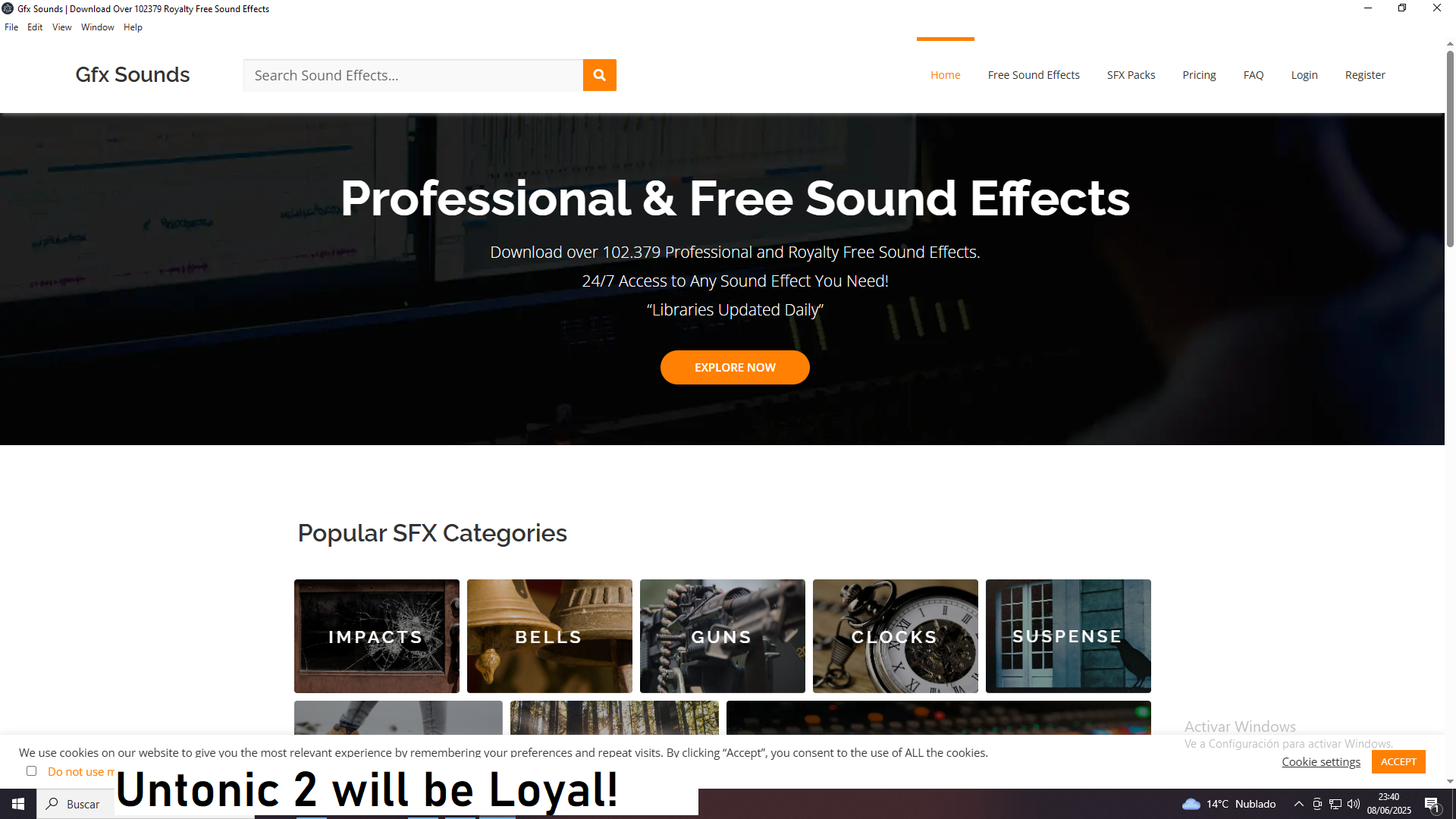
Task: Open the volume speaker tray icon
Action: coord(1354,804)
